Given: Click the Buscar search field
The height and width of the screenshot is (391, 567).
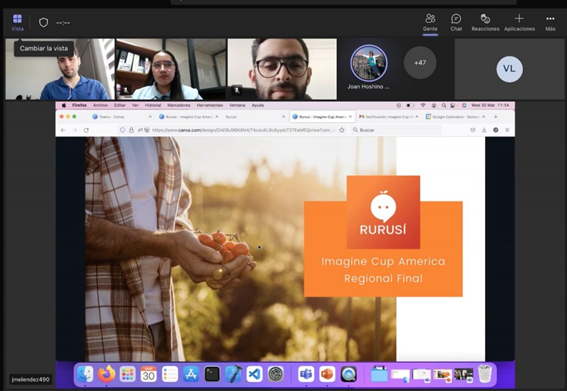Looking at the screenshot, I should 396,130.
